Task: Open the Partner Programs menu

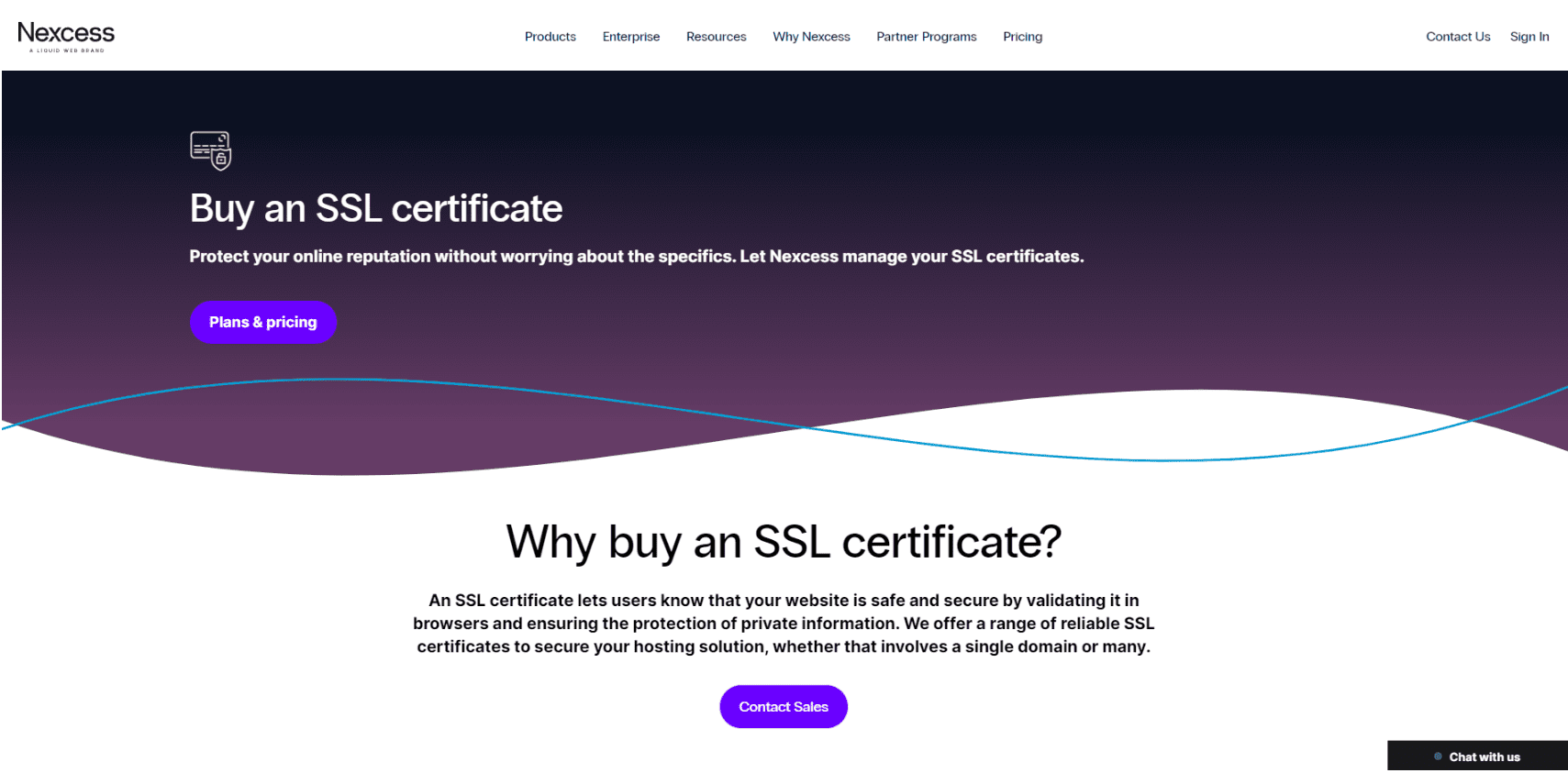Action: [x=927, y=37]
